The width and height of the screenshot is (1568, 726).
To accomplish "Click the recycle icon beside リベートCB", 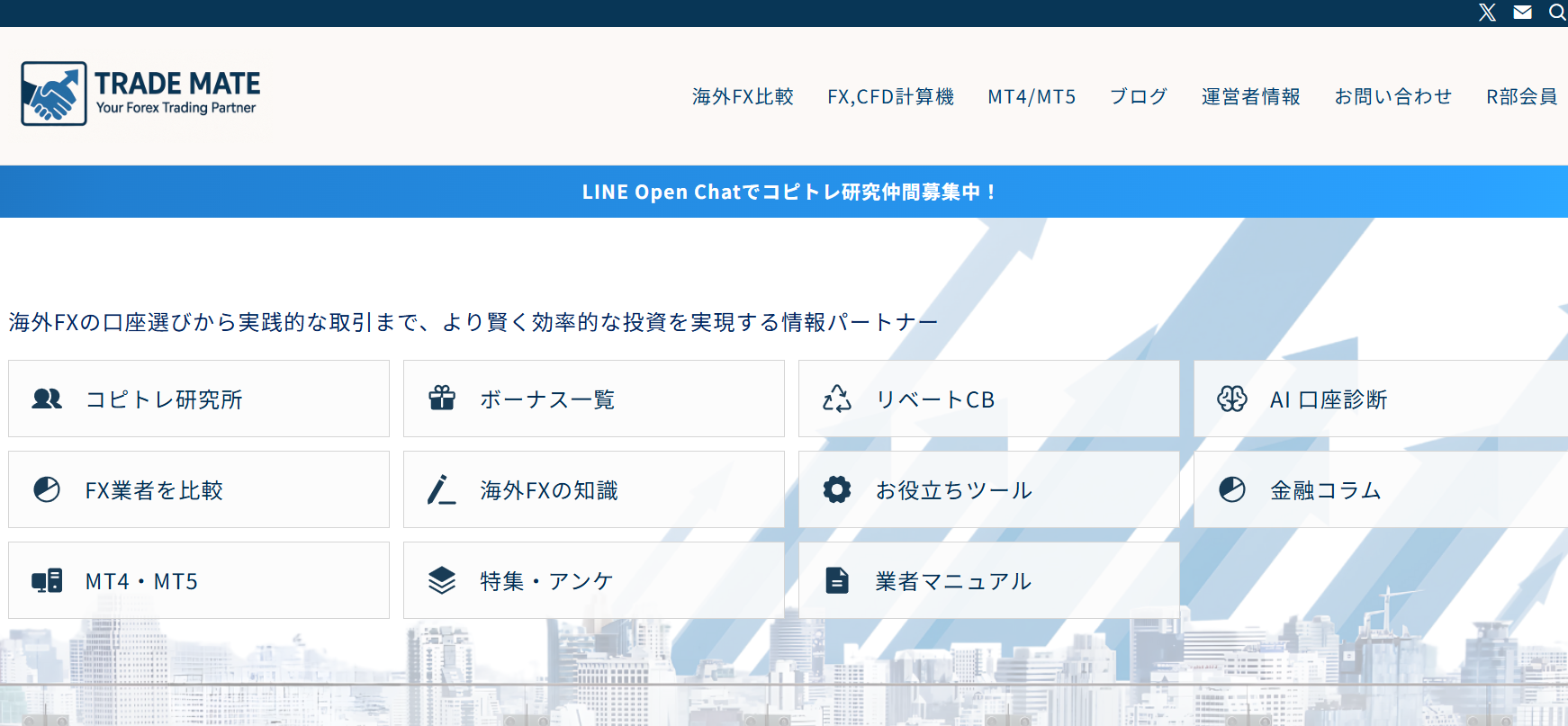I will (837, 399).
